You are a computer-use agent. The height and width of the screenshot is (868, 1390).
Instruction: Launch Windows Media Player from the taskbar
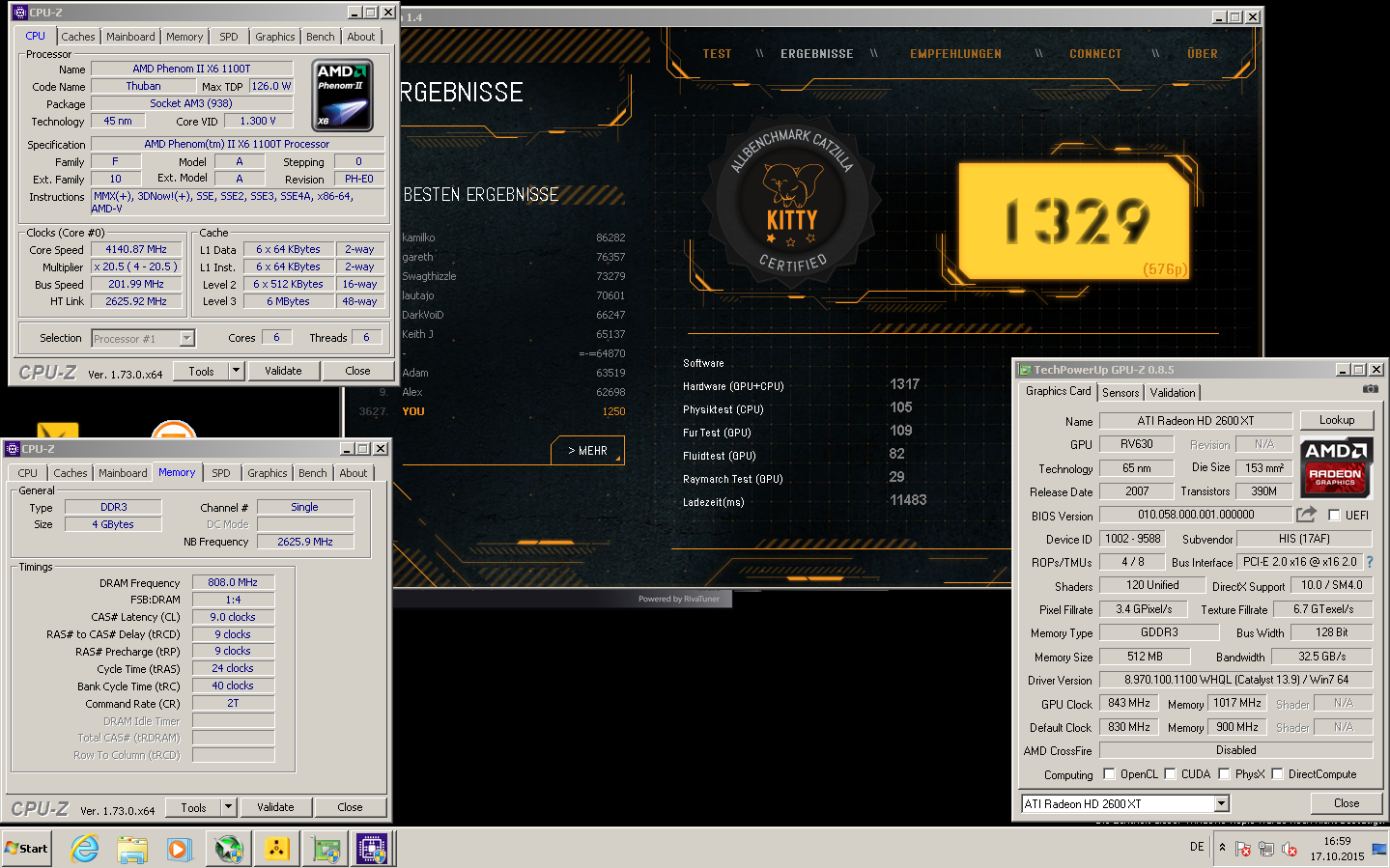[180, 849]
